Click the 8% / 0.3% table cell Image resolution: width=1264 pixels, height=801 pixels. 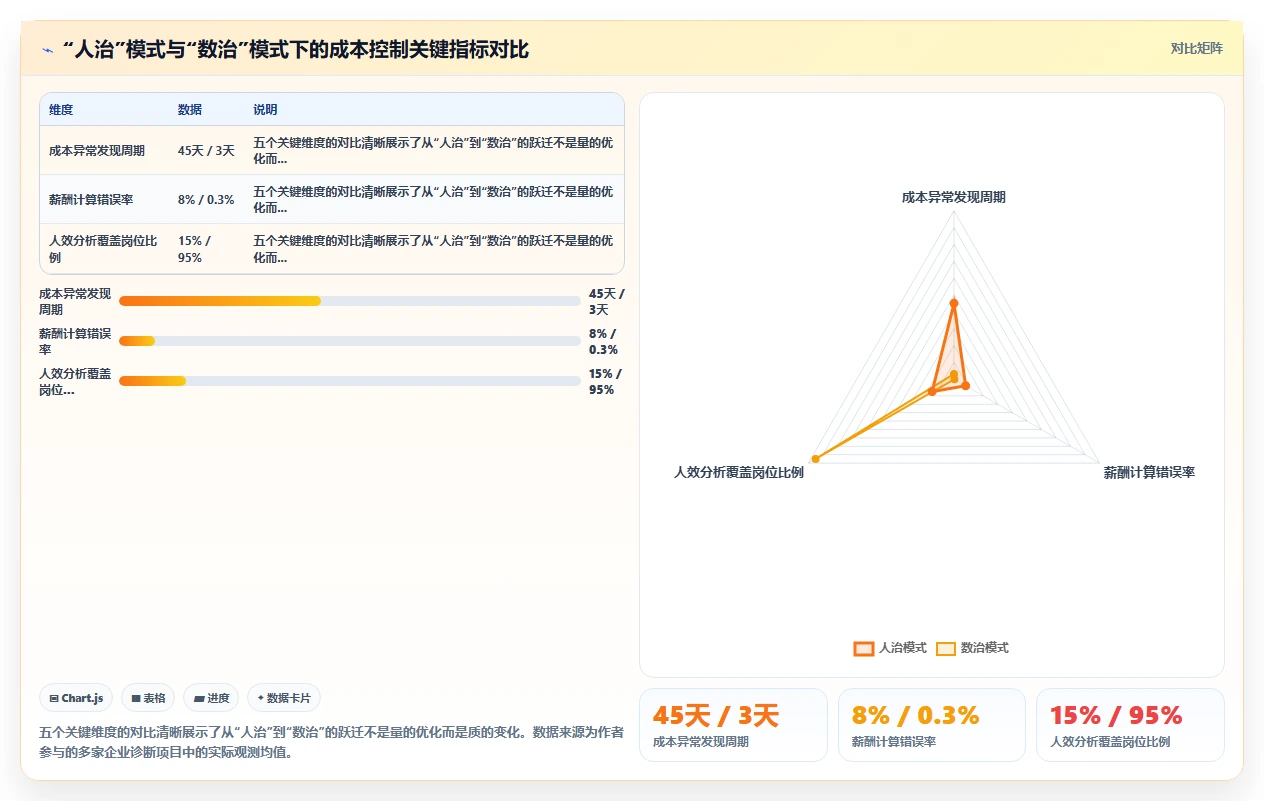click(206, 199)
